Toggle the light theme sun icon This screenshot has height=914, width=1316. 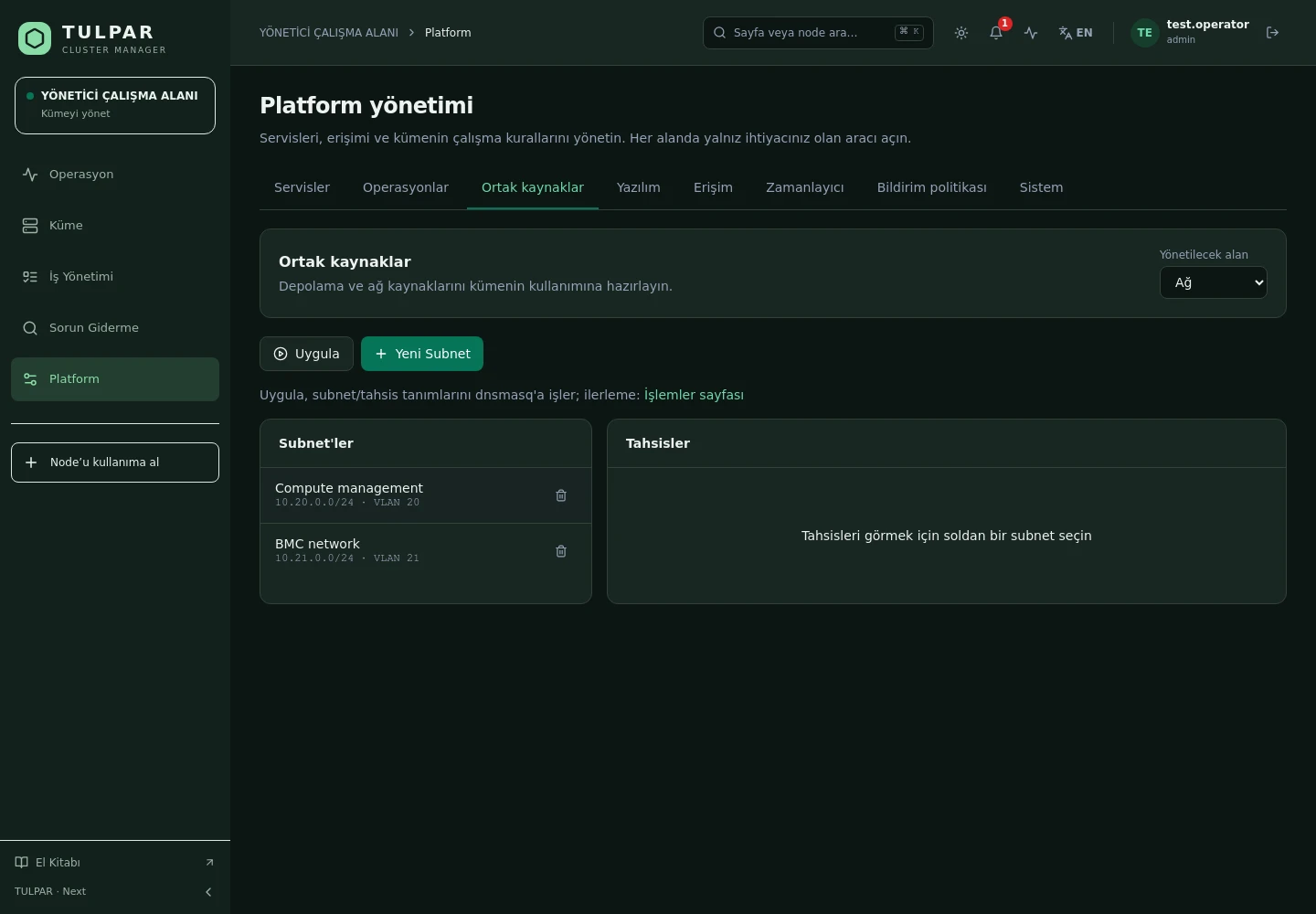click(961, 33)
